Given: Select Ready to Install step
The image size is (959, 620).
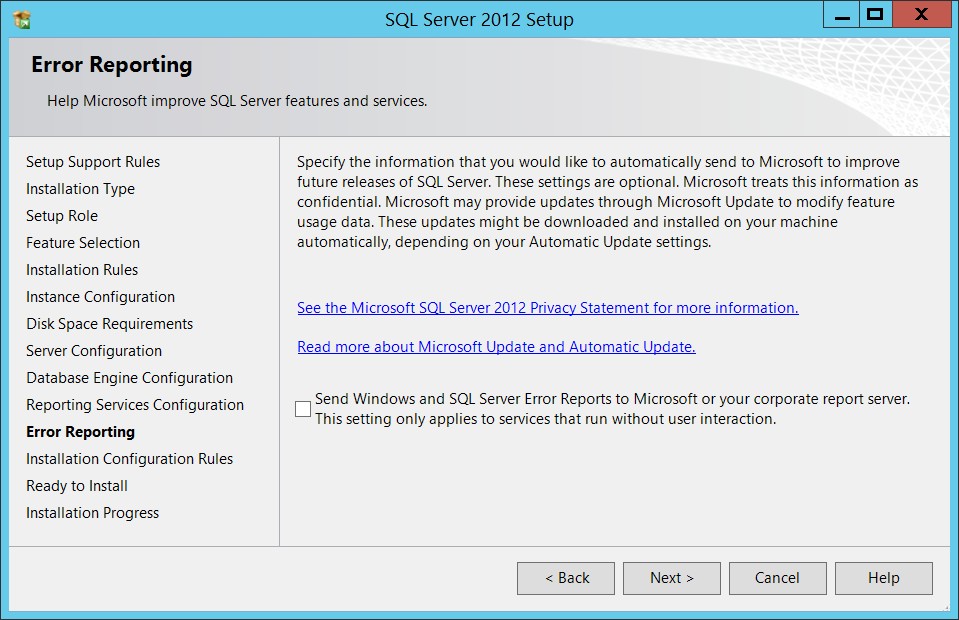Looking at the screenshot, I should point(77,485).
